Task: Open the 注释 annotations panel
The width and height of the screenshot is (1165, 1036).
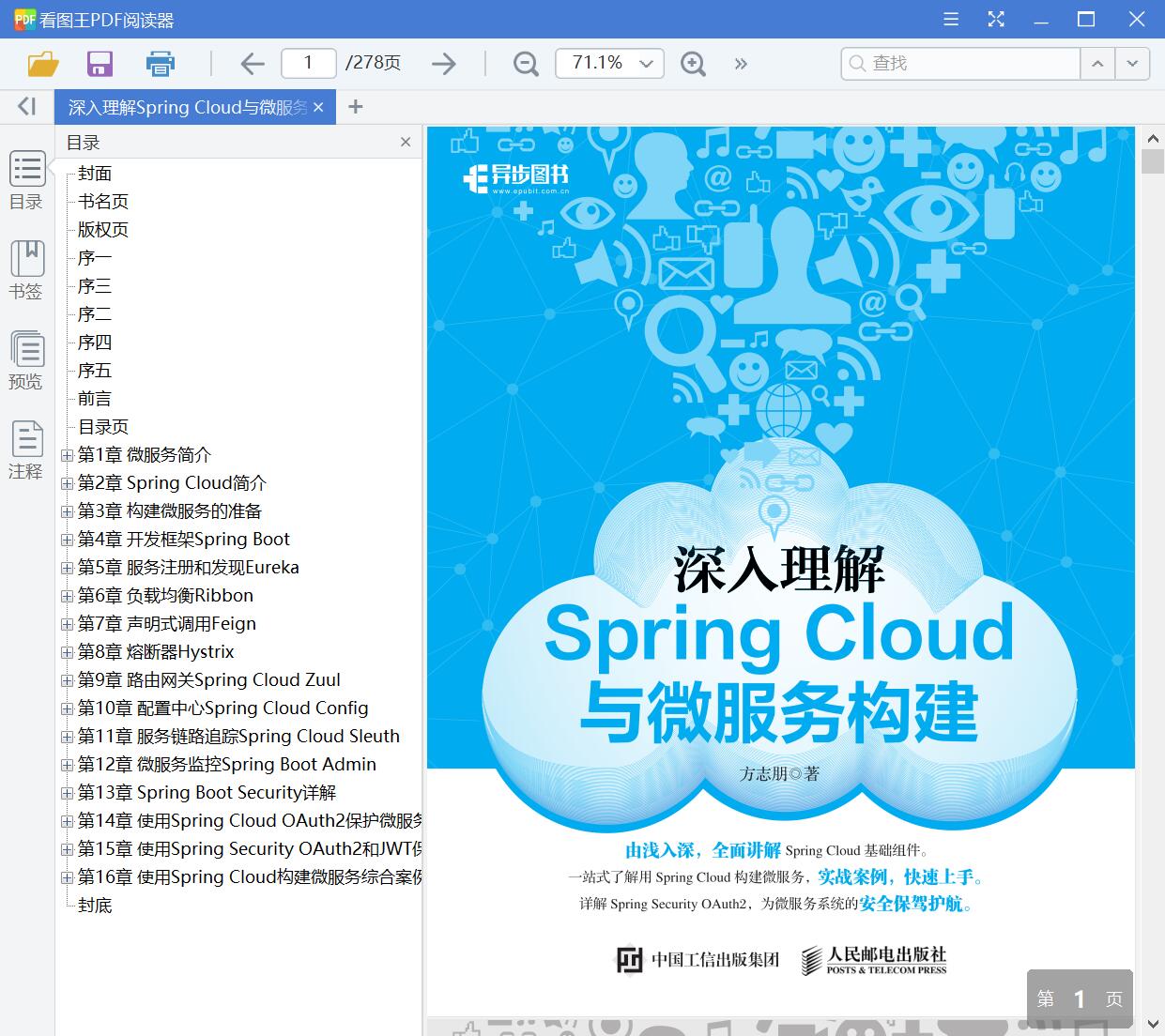Action: 26,450
